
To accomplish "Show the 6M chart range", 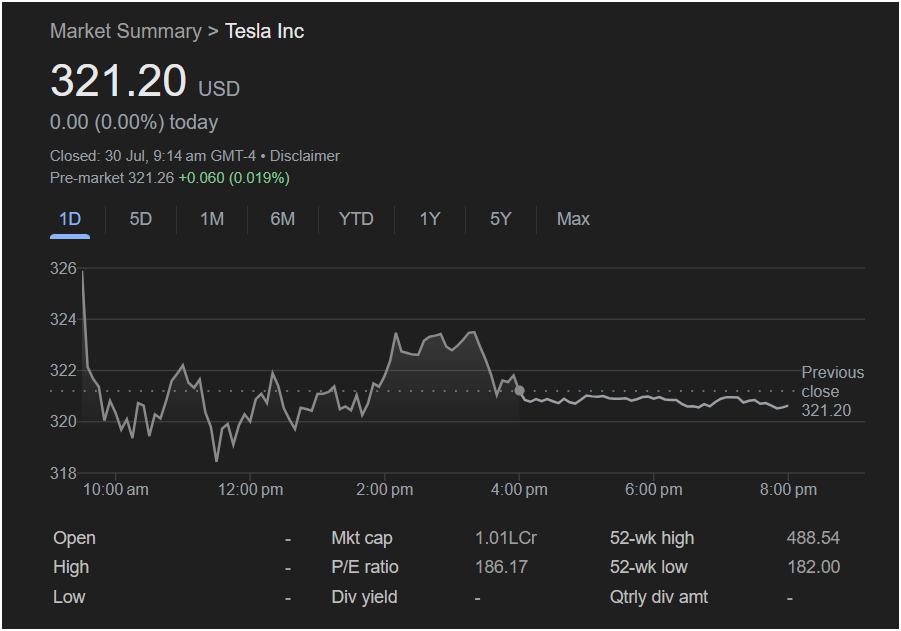I will [x=283, y=219].
